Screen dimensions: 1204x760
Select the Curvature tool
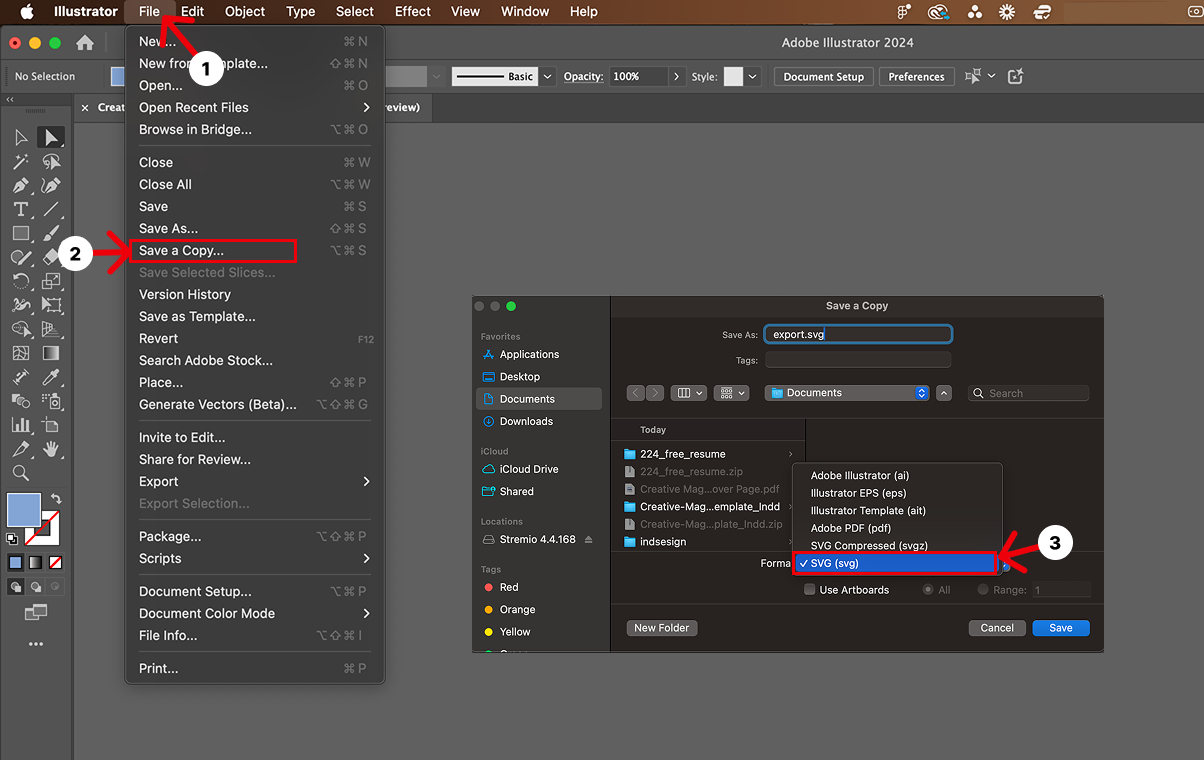click(51, 185)
